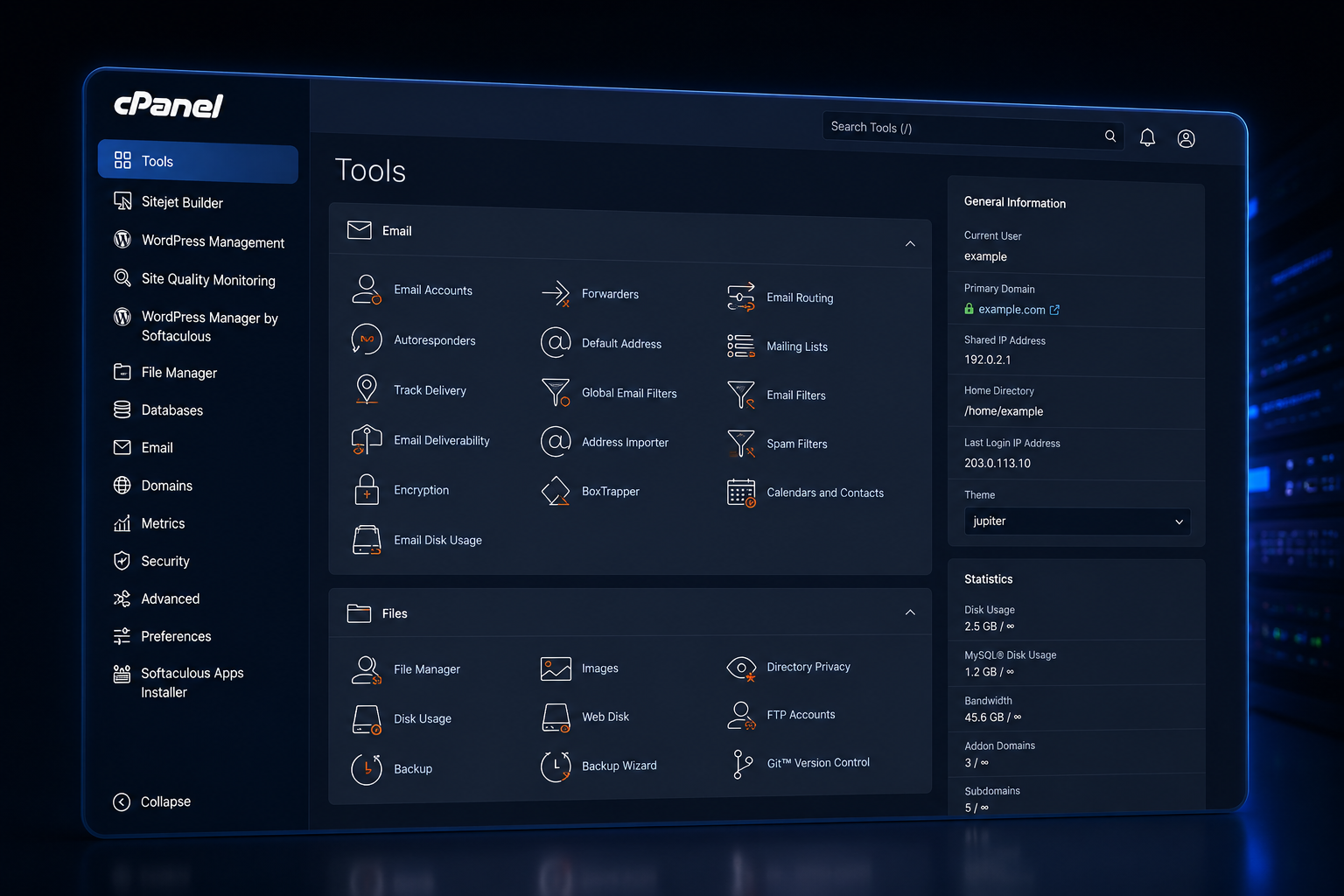Screen dimensions: 1344x896
Task: Open File Manager in the sidebar
Action: tap(164, 372)
